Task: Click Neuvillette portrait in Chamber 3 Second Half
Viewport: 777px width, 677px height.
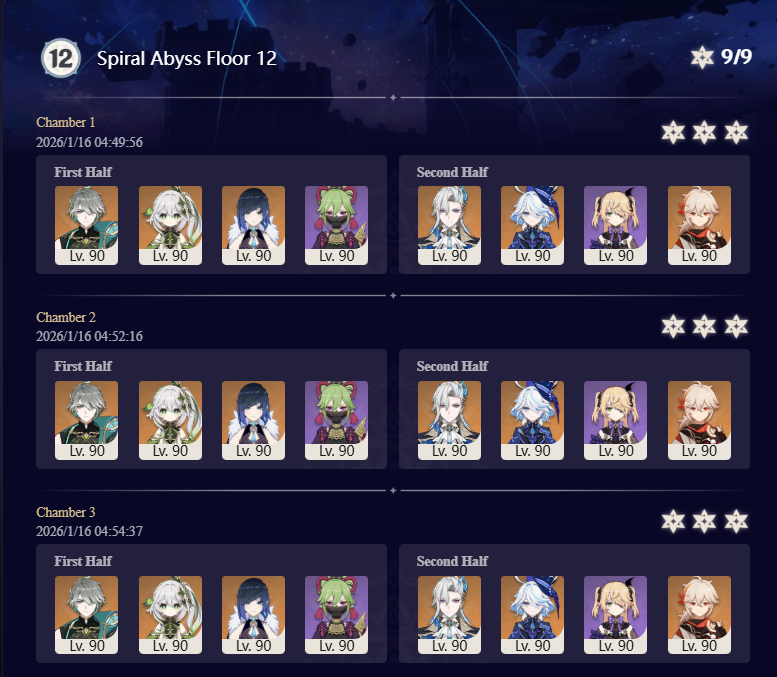Action: point(449,615)
